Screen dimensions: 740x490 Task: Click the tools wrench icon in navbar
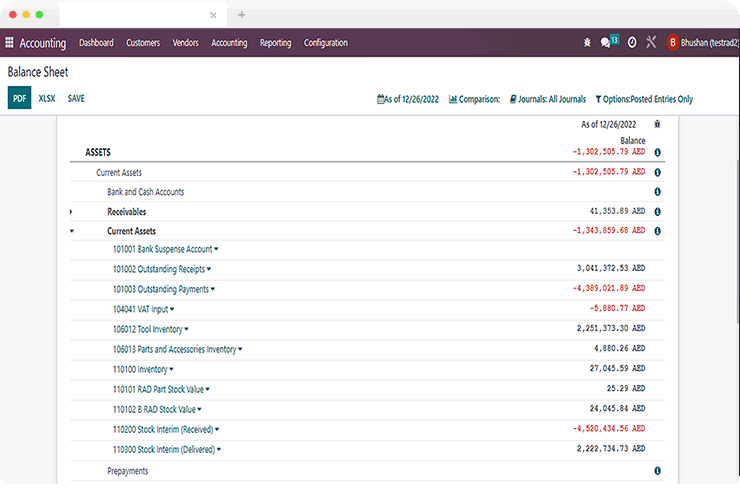651,42
